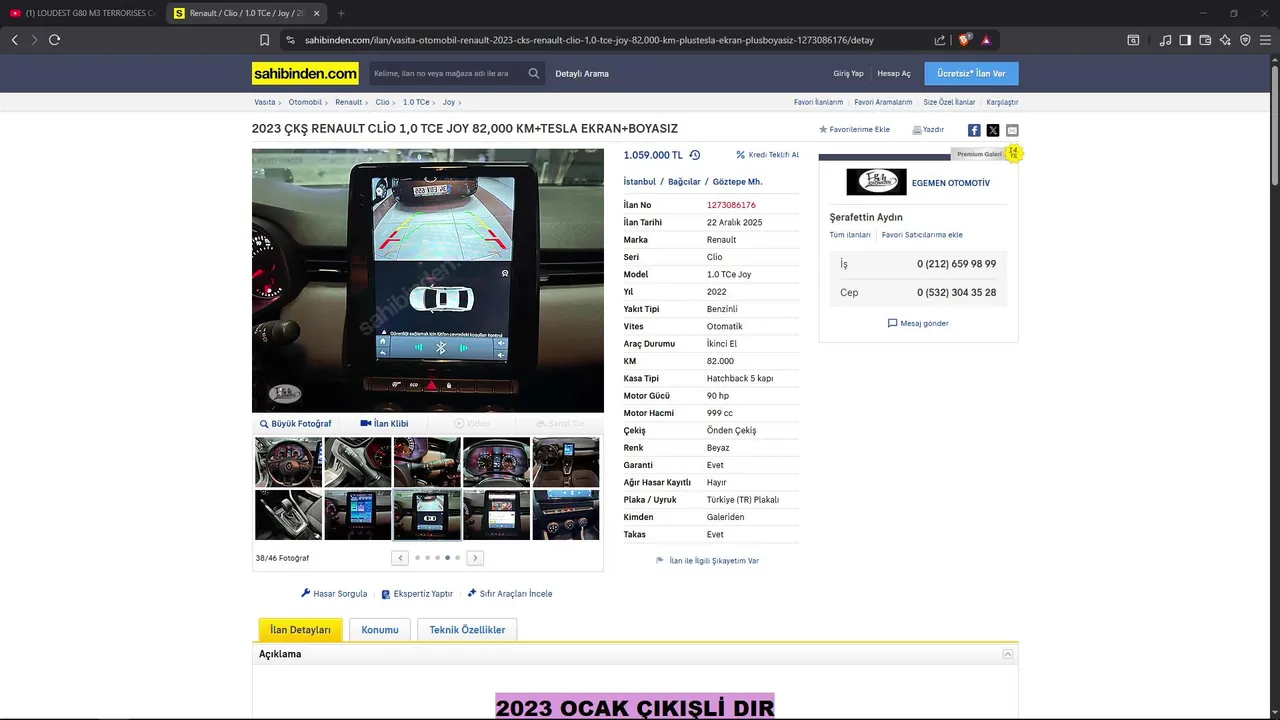Open the browser hamburger menu
This screenshot has height=720, width=1280.
(x=1265, y=40)
